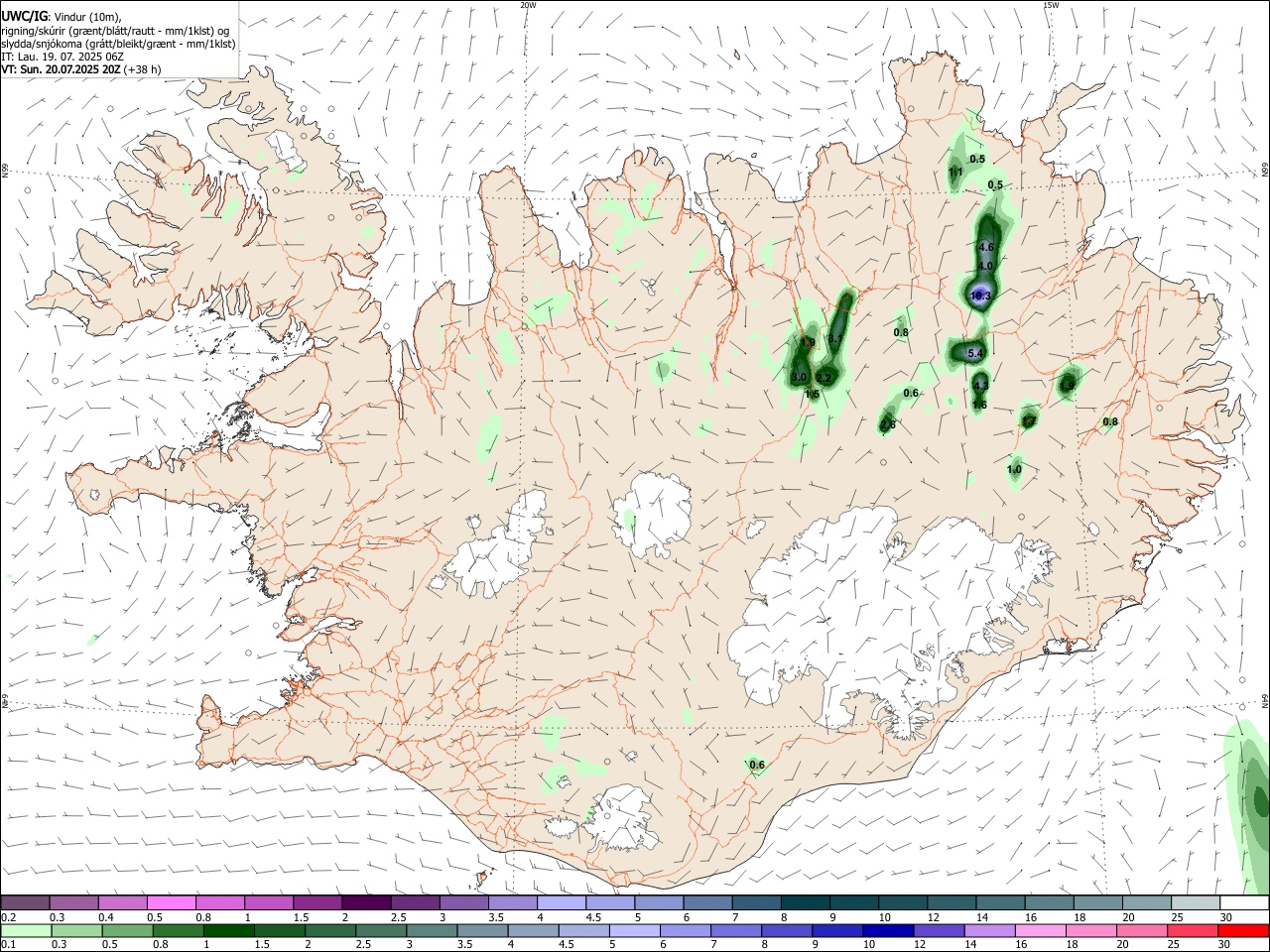Click the 1.1 value label in the northeast
The width and height of the screenshot is (1270, 952).
click(x=955, y=172)
